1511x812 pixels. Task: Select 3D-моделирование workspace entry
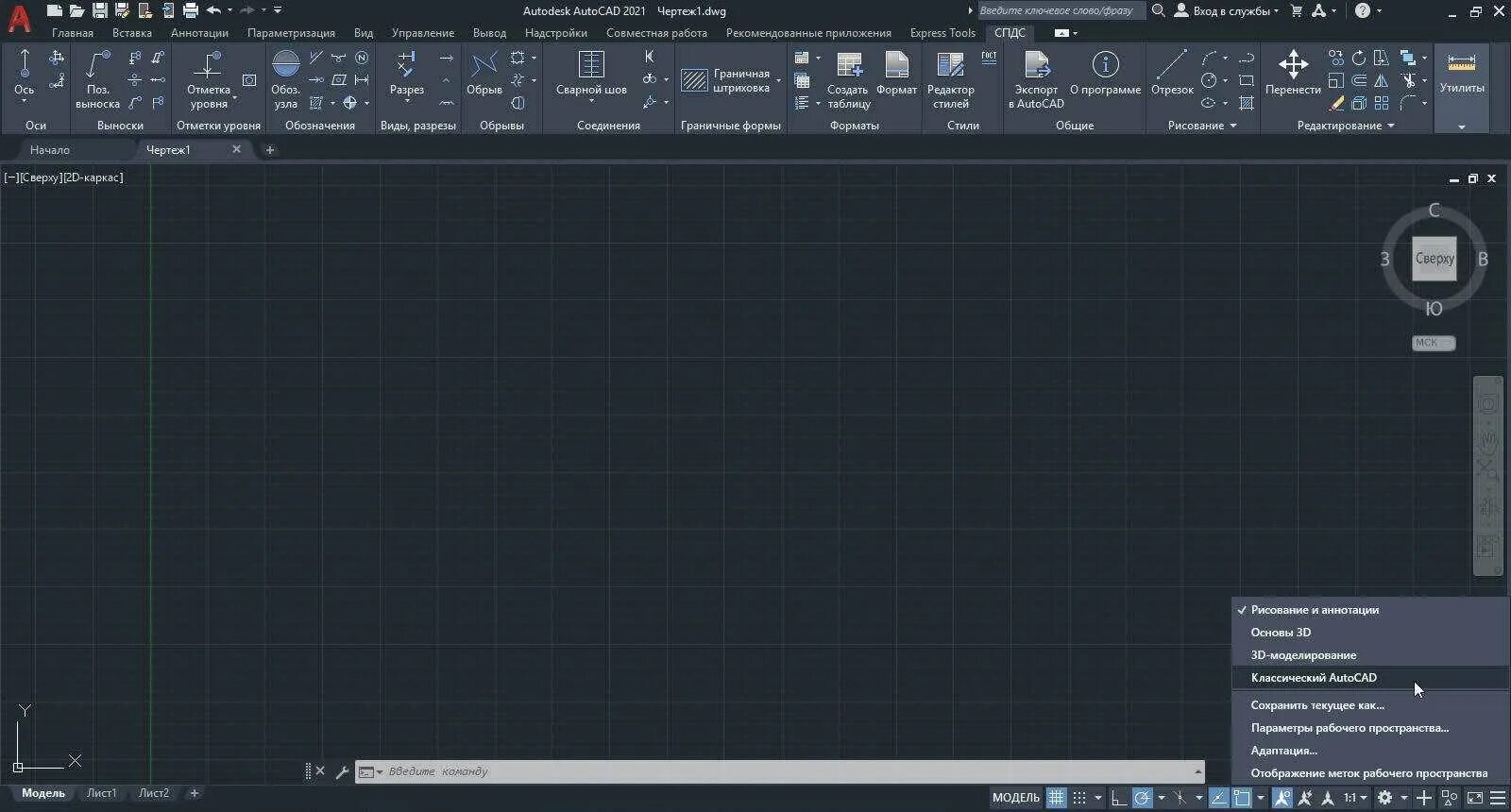1370,655
